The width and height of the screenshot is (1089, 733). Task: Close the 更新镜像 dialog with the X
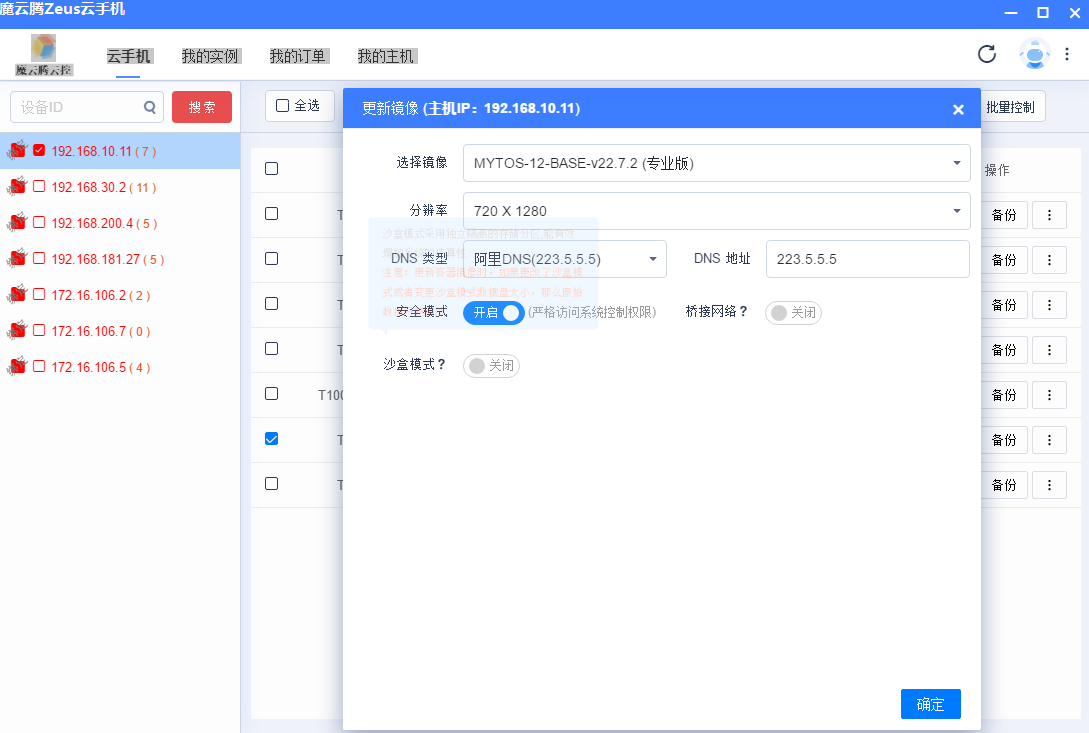pyautogui.click(x=958, y=109)
